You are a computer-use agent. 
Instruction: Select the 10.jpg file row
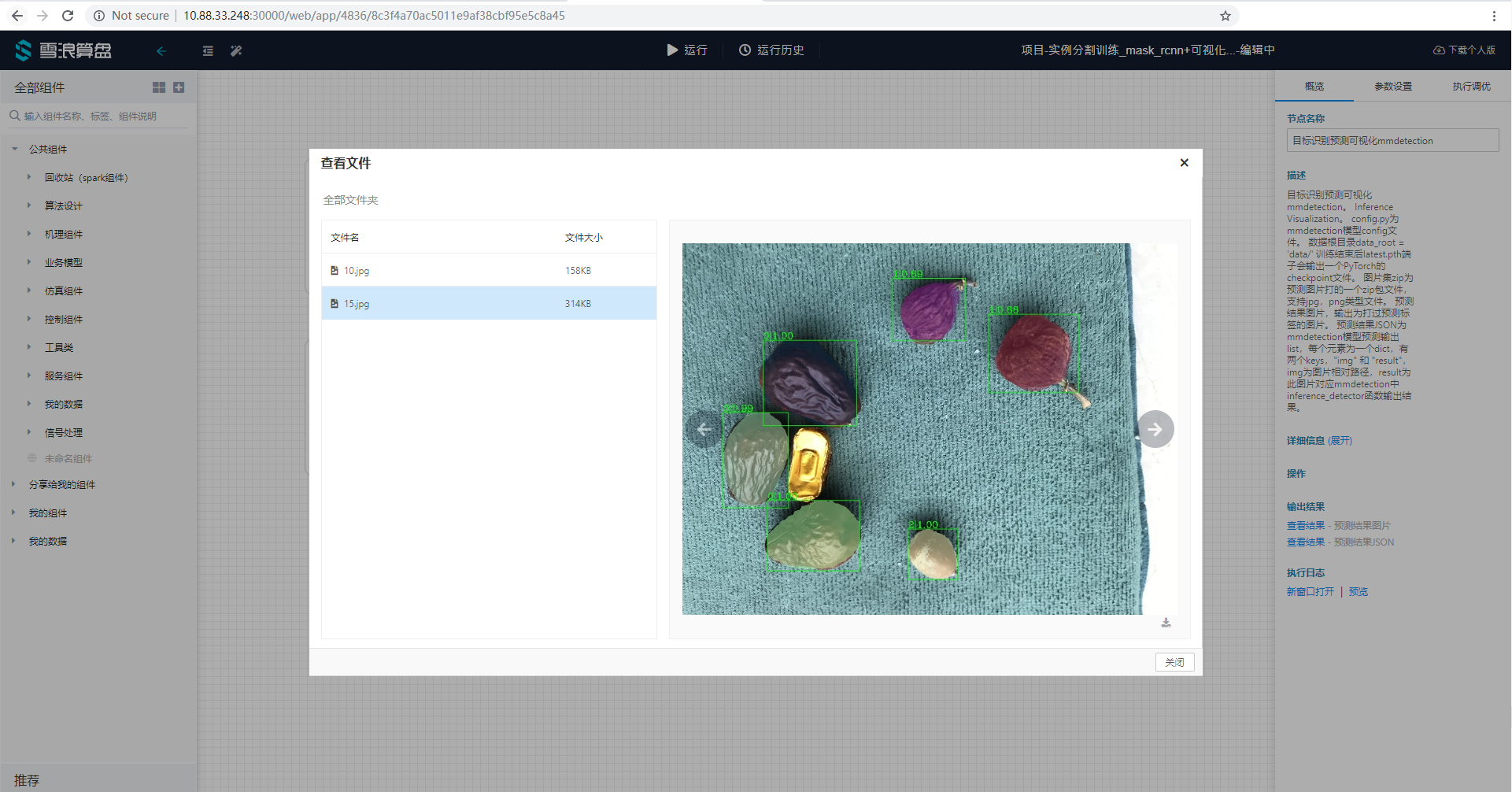[x=488, y=270]
